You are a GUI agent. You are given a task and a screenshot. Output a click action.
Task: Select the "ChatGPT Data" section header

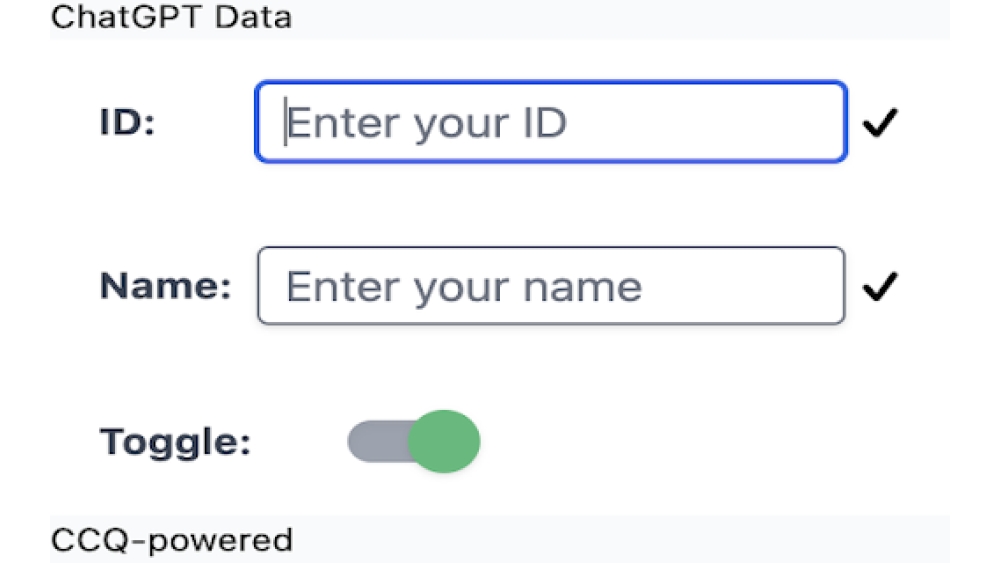click(171, 17)
